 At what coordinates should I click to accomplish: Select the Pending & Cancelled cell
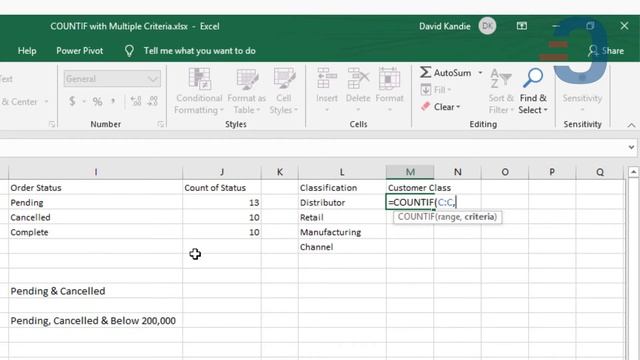[x=96, y=291]
